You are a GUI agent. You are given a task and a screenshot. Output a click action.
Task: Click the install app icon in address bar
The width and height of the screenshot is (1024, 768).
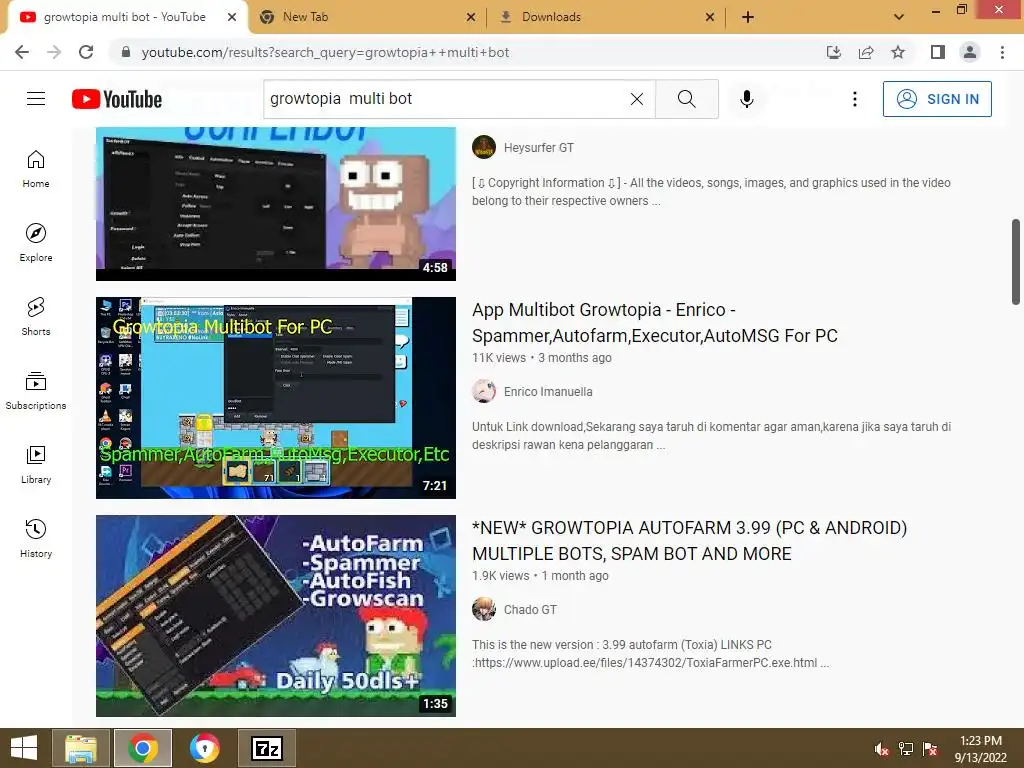click(x=834, y=52)
